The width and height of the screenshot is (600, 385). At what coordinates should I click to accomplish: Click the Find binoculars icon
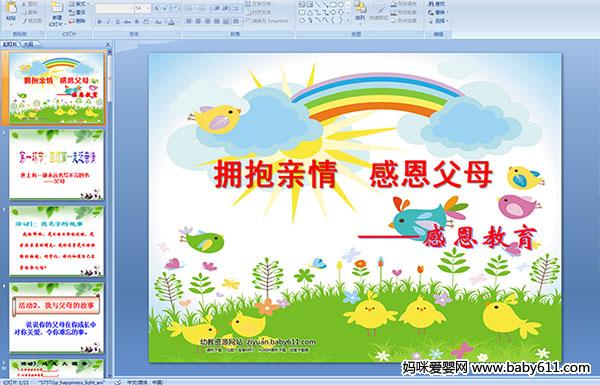(x=431, y=4)
